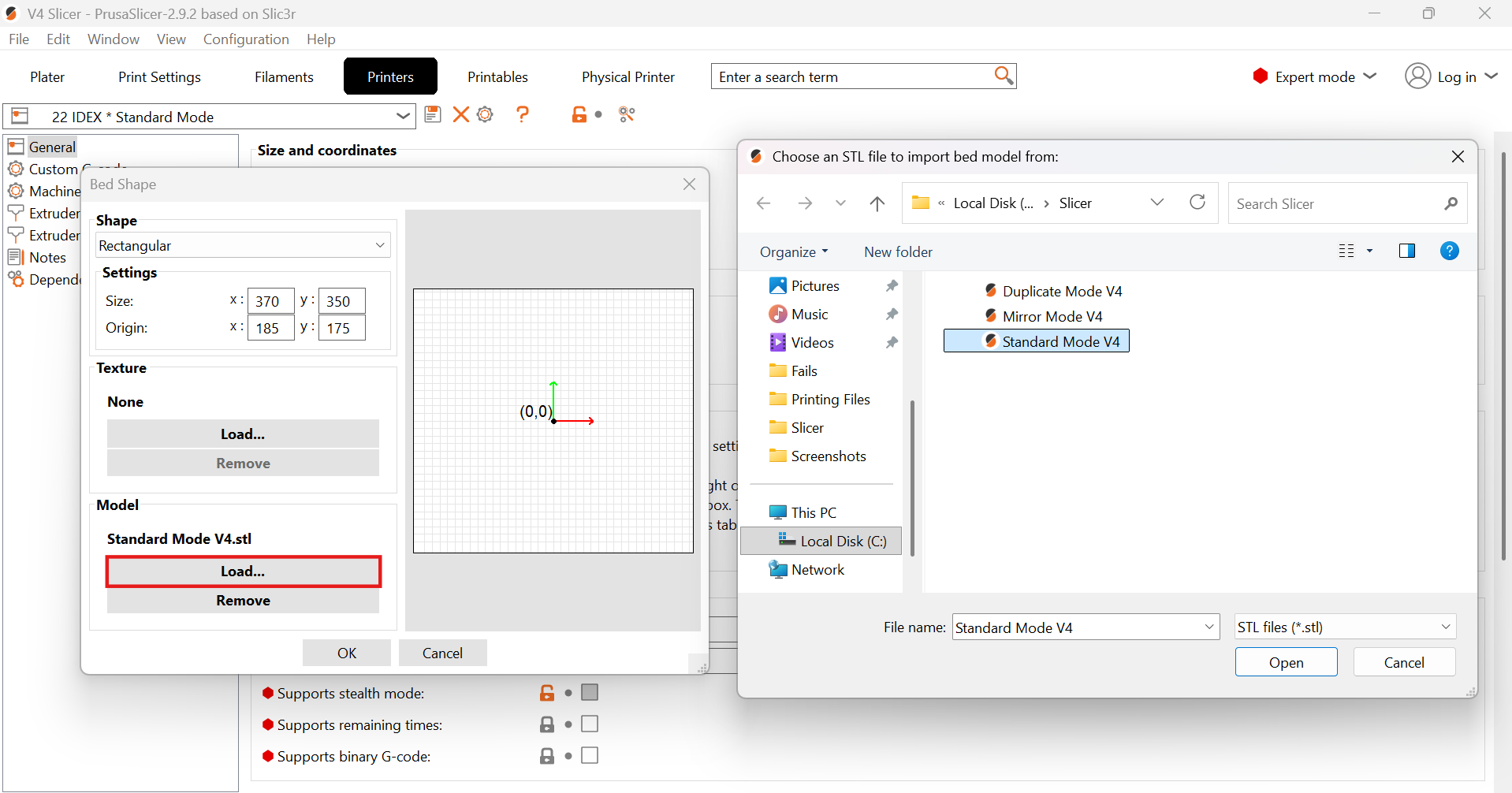The width and height of the screenshot is (1512, 793).
Task: Click Remove under Model section
Action: pyautogui.click(x=243, y=601)
